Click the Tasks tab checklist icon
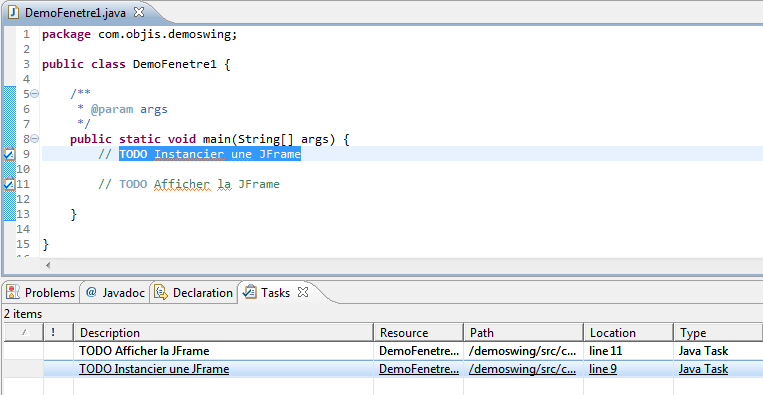 pyautogui.click(x=250, y=292)
